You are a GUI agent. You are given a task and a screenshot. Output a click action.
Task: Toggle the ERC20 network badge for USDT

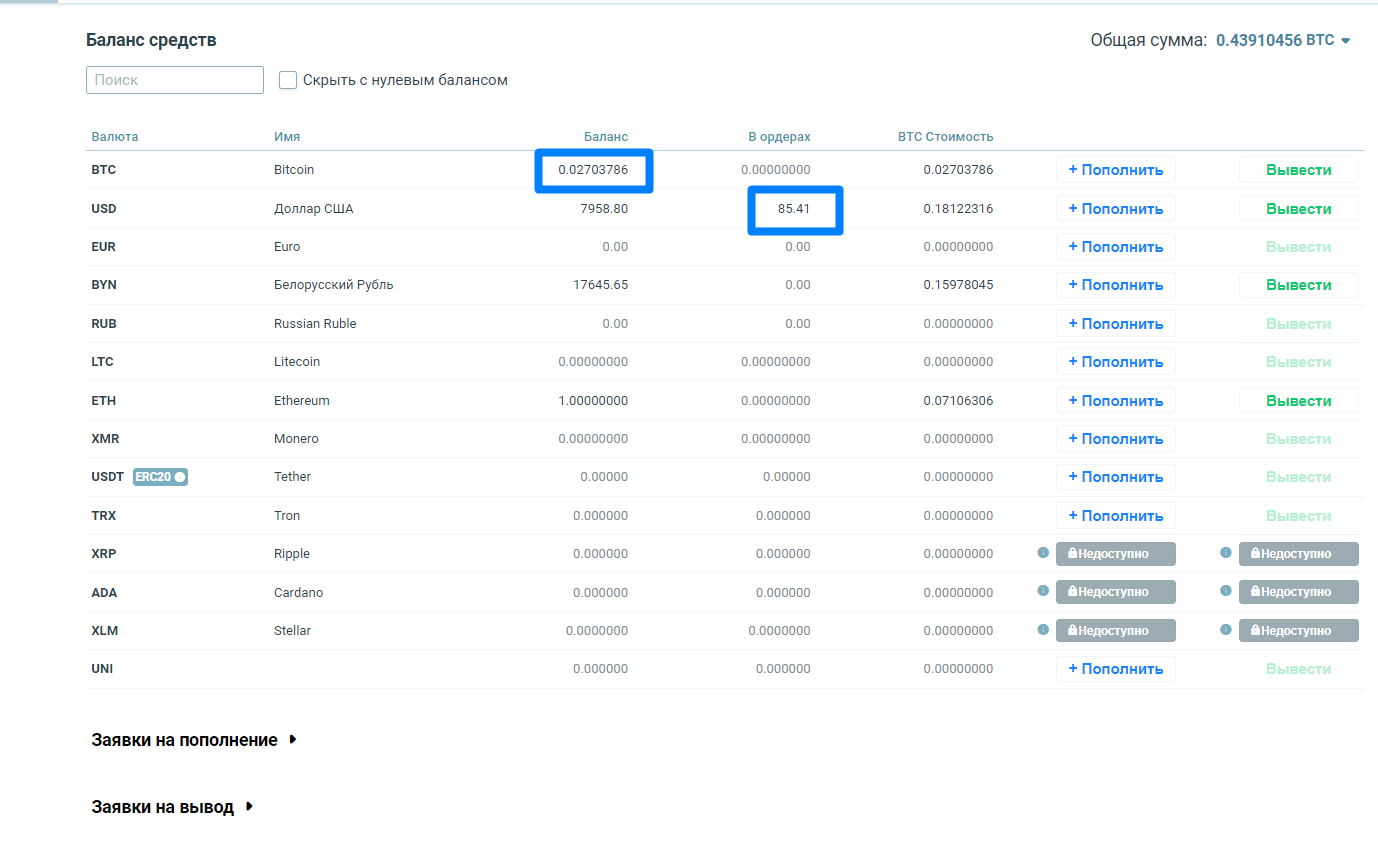pyautogui.click(x=160, y=477)
